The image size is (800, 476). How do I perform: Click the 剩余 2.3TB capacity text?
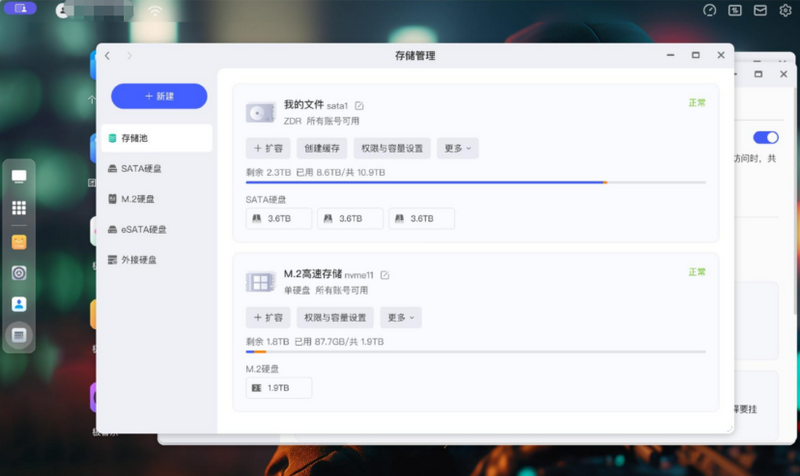click(x=268, y=172)
